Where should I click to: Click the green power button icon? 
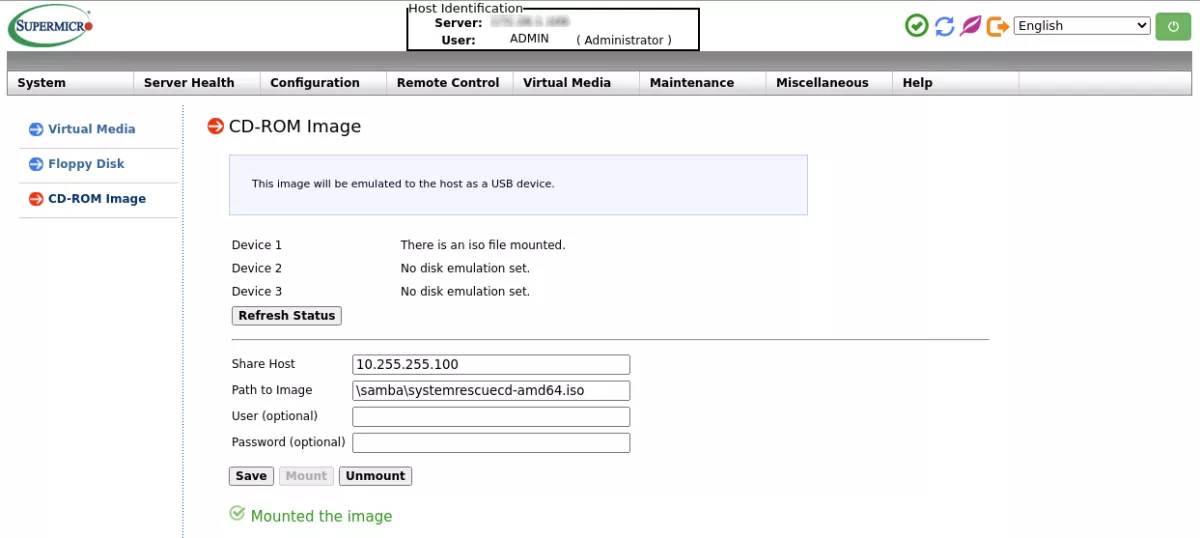coord(1174,26)
